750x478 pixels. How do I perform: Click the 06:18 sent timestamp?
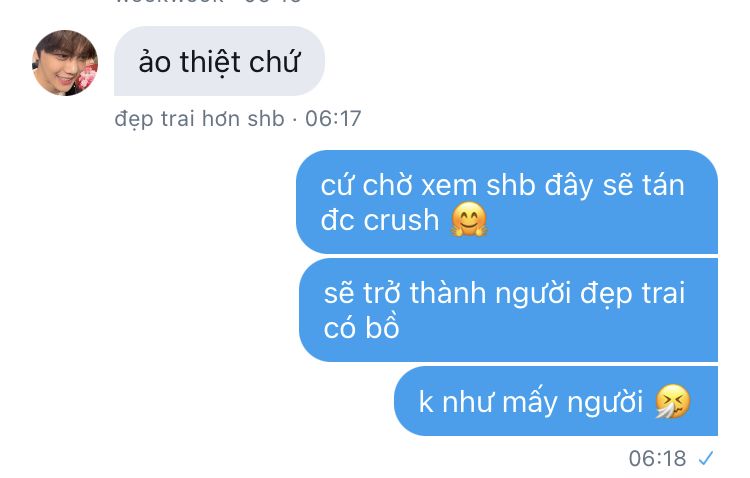(657, 458)
